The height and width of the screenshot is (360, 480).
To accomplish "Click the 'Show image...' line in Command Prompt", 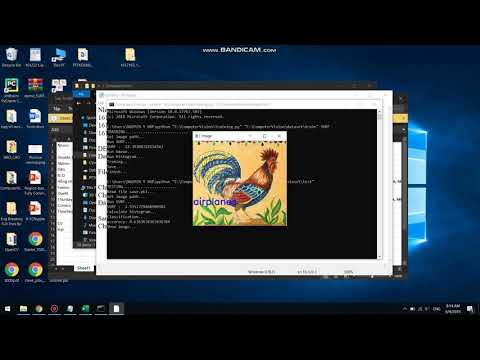I will point(121,227).
